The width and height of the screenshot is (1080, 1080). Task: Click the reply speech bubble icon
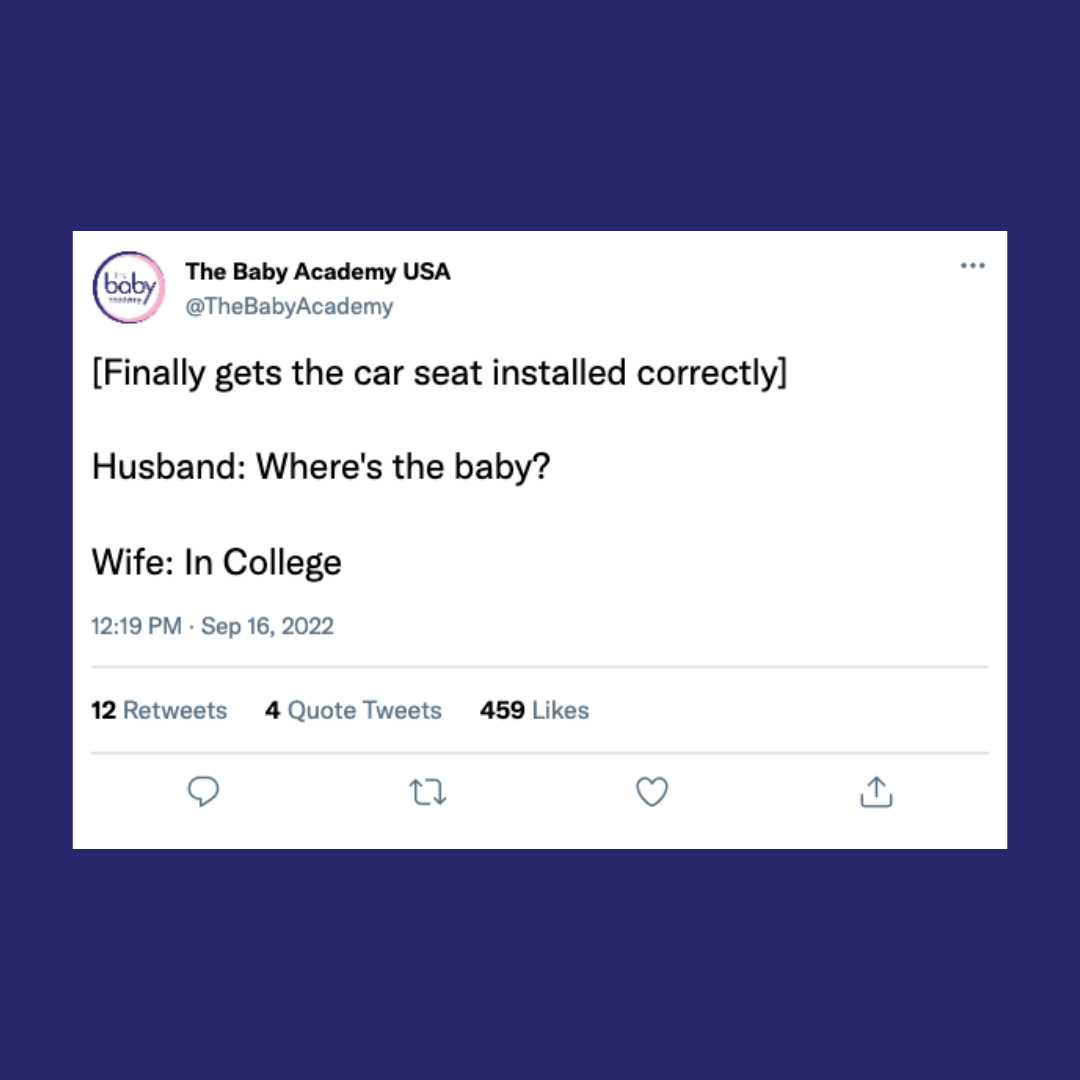(203, 791)
